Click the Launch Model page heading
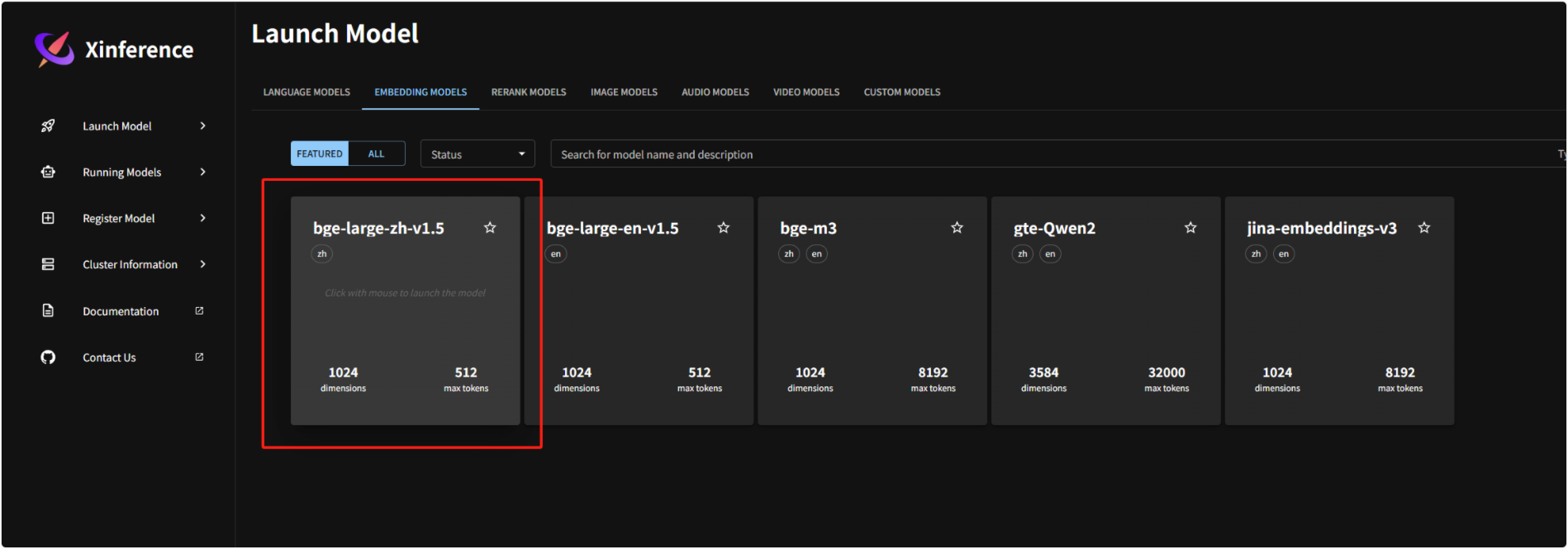 click(335, 34)
